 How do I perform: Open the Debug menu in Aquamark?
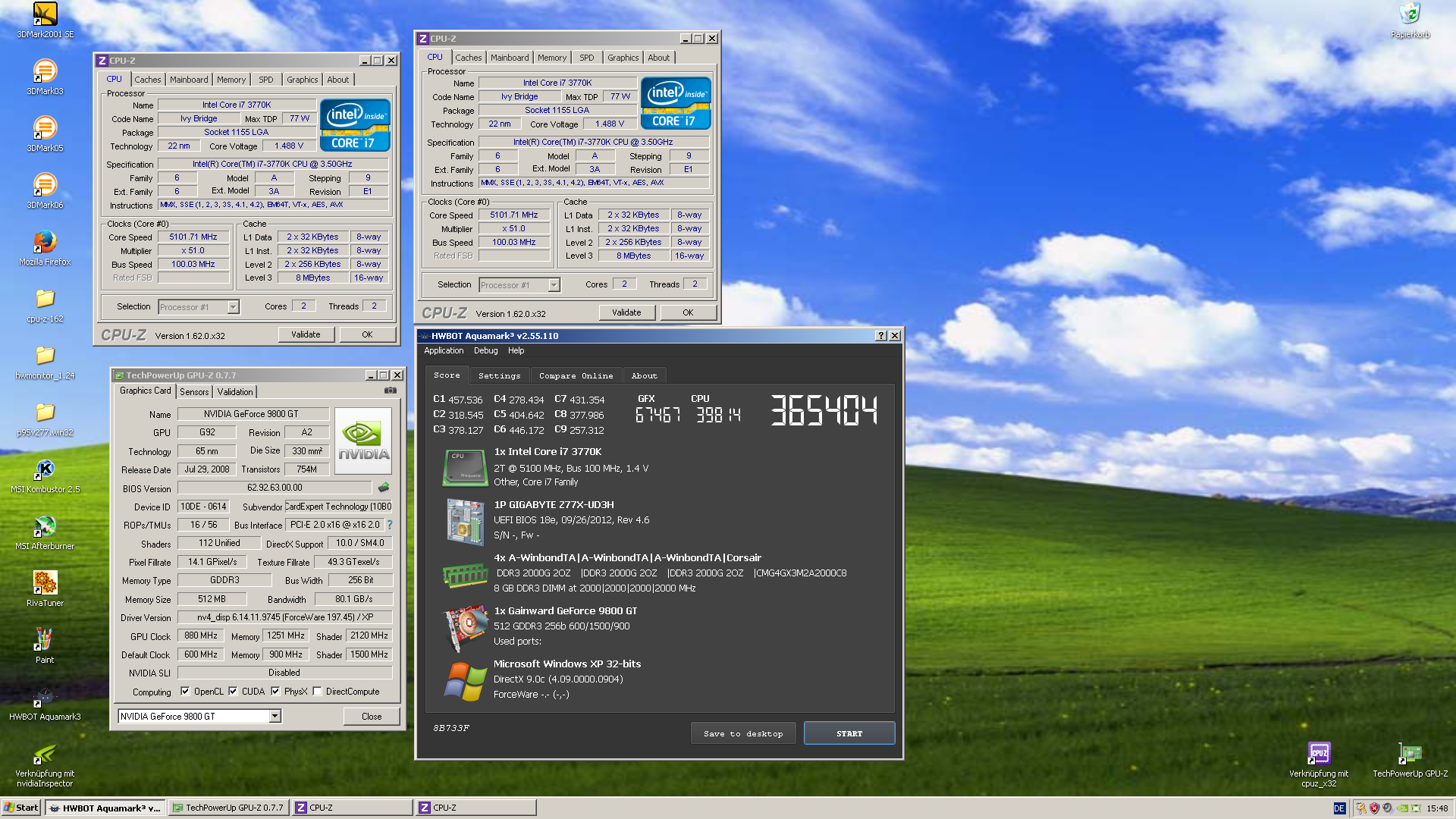[486, 350]
